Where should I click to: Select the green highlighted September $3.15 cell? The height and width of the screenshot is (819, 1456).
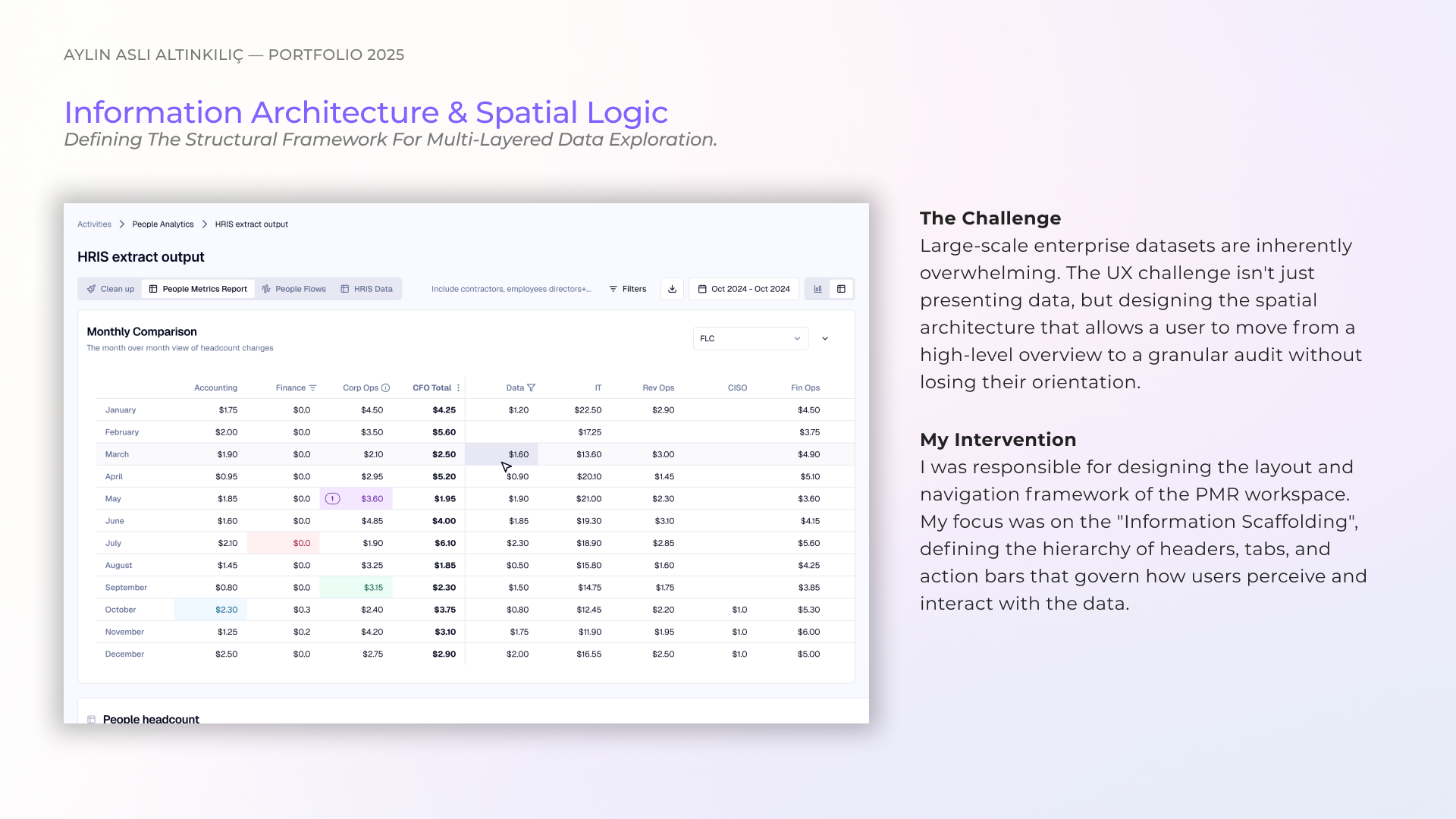point(356,588)
